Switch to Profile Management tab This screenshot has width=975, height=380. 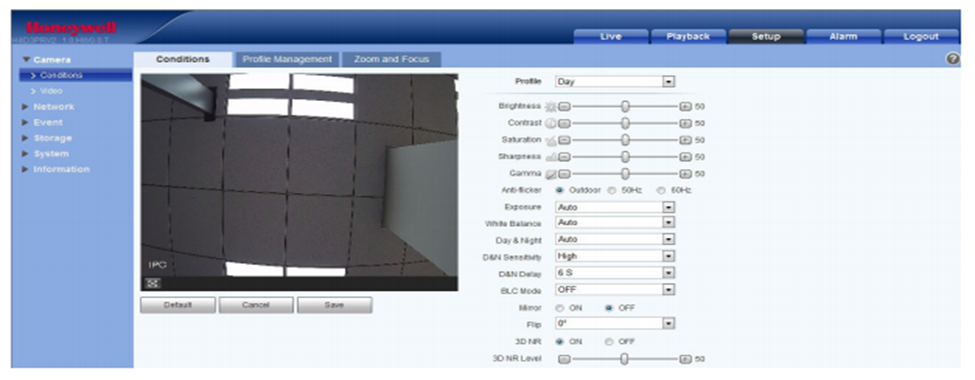[x=287, y=59]
